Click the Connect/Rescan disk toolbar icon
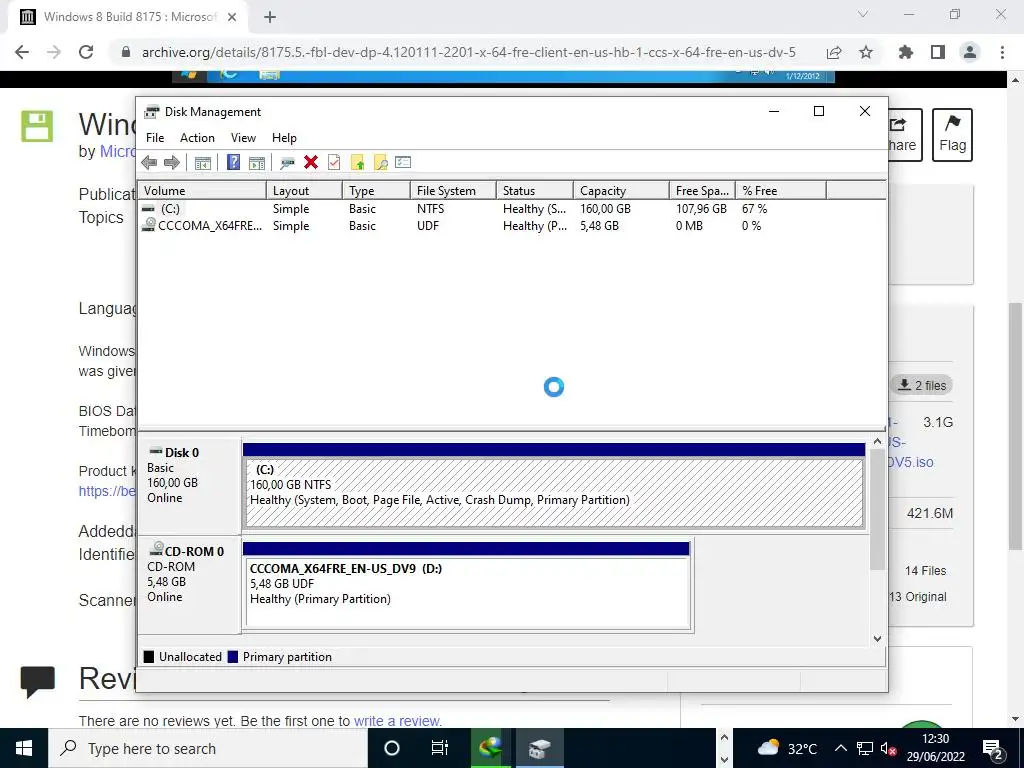This screenshot has width=1024, height=768. (x=287, y=163)
